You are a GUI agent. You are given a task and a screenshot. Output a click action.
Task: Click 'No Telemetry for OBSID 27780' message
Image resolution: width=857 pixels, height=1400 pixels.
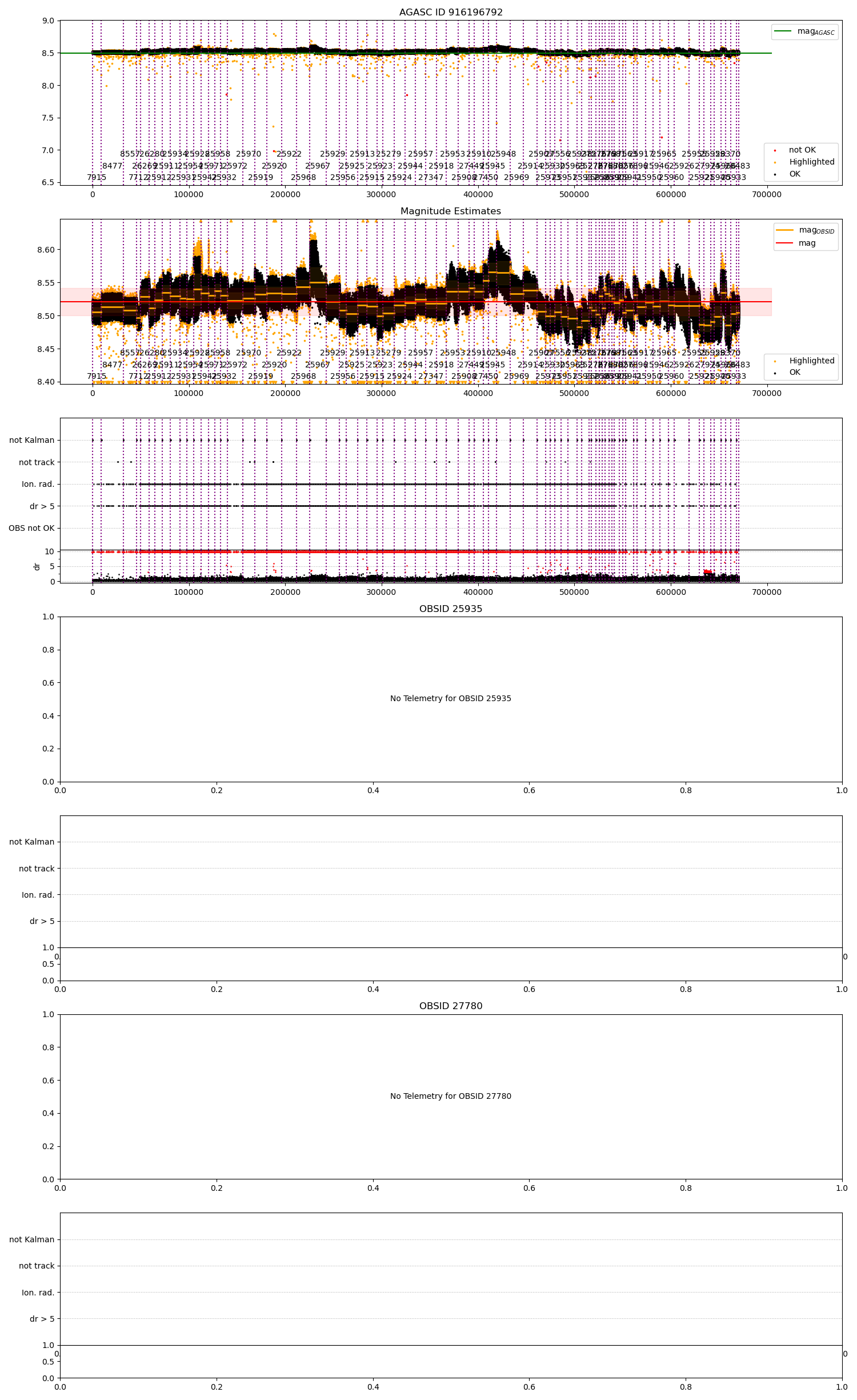click(451, 1096)
